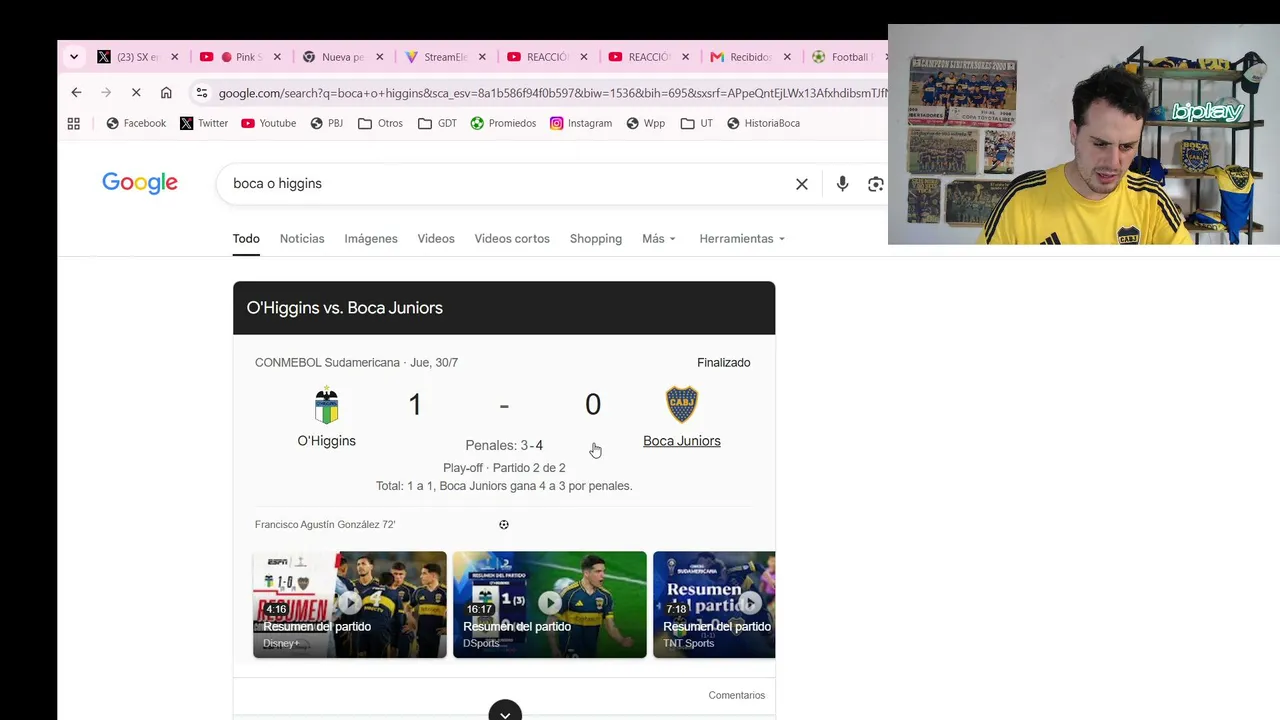Click the Google logo
Screen dimensions: 1280x720
click(140, 183)
